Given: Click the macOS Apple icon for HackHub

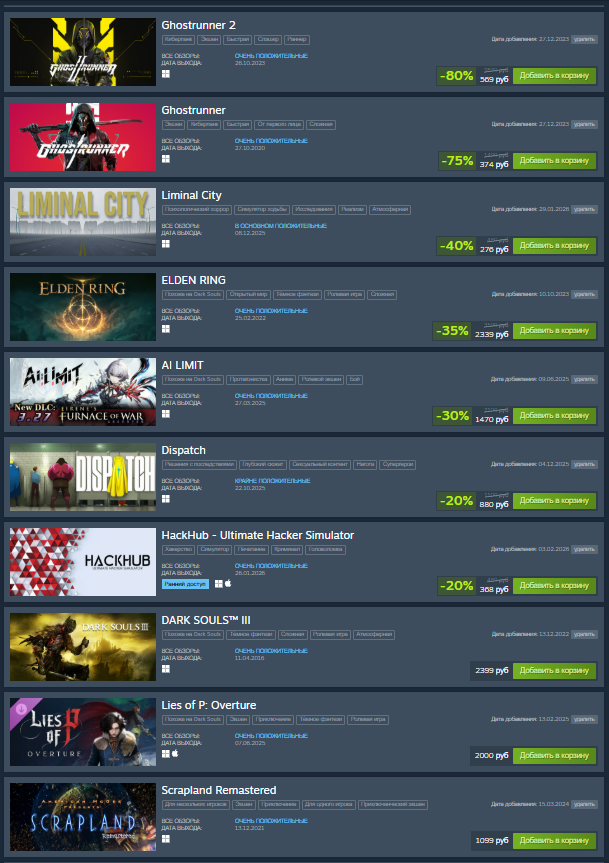Looking at the screenshot, I should click(228, 583).
